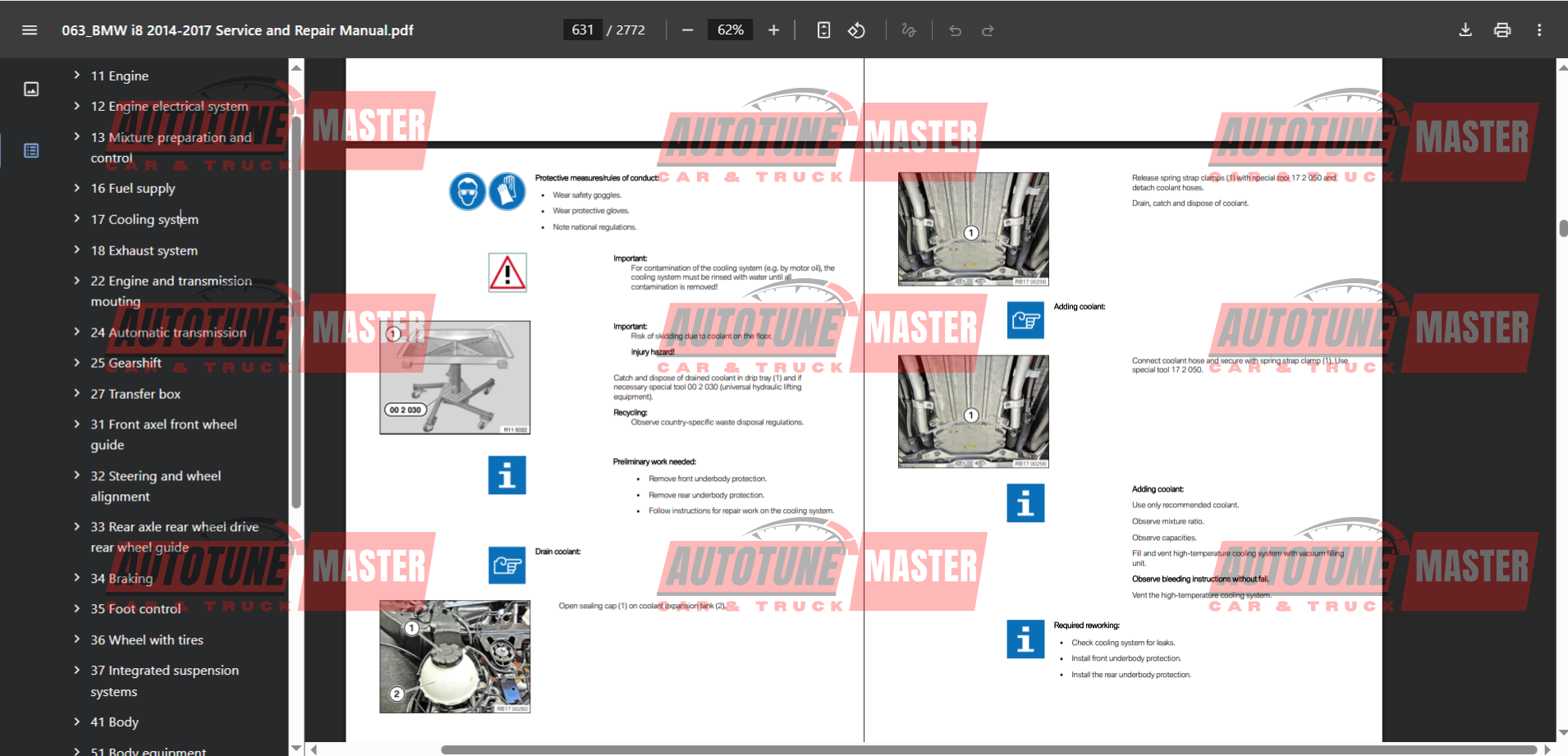Click the zoom out minus button
The width and height of the screenshot is (1568, 756).
pyautogui.click(x=688, y=30)
